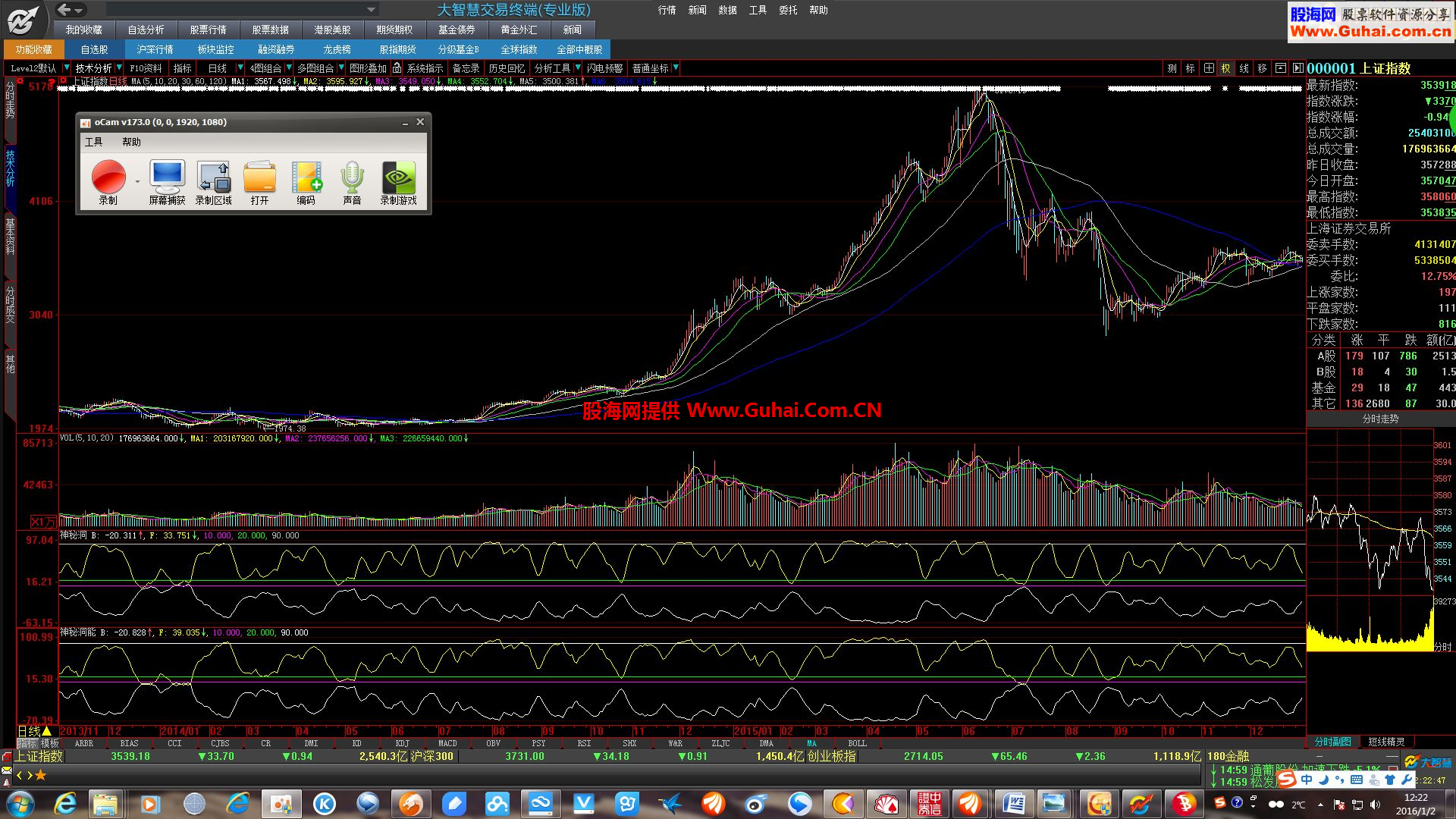Screen dimensions: 1456x819
Task: Open the stock search combo box
Action: (x=242, y=10)
